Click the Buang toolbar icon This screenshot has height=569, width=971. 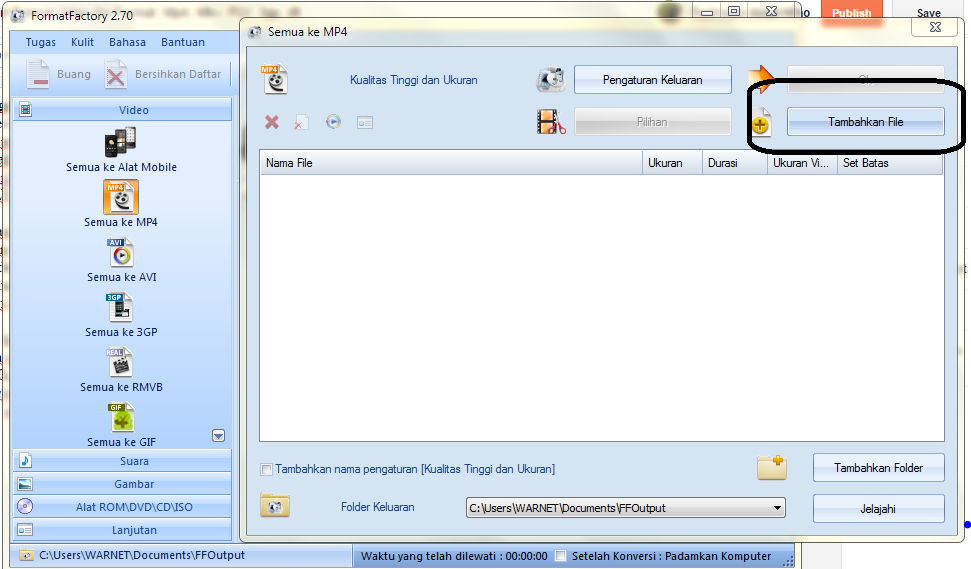(x=37, y=74)
